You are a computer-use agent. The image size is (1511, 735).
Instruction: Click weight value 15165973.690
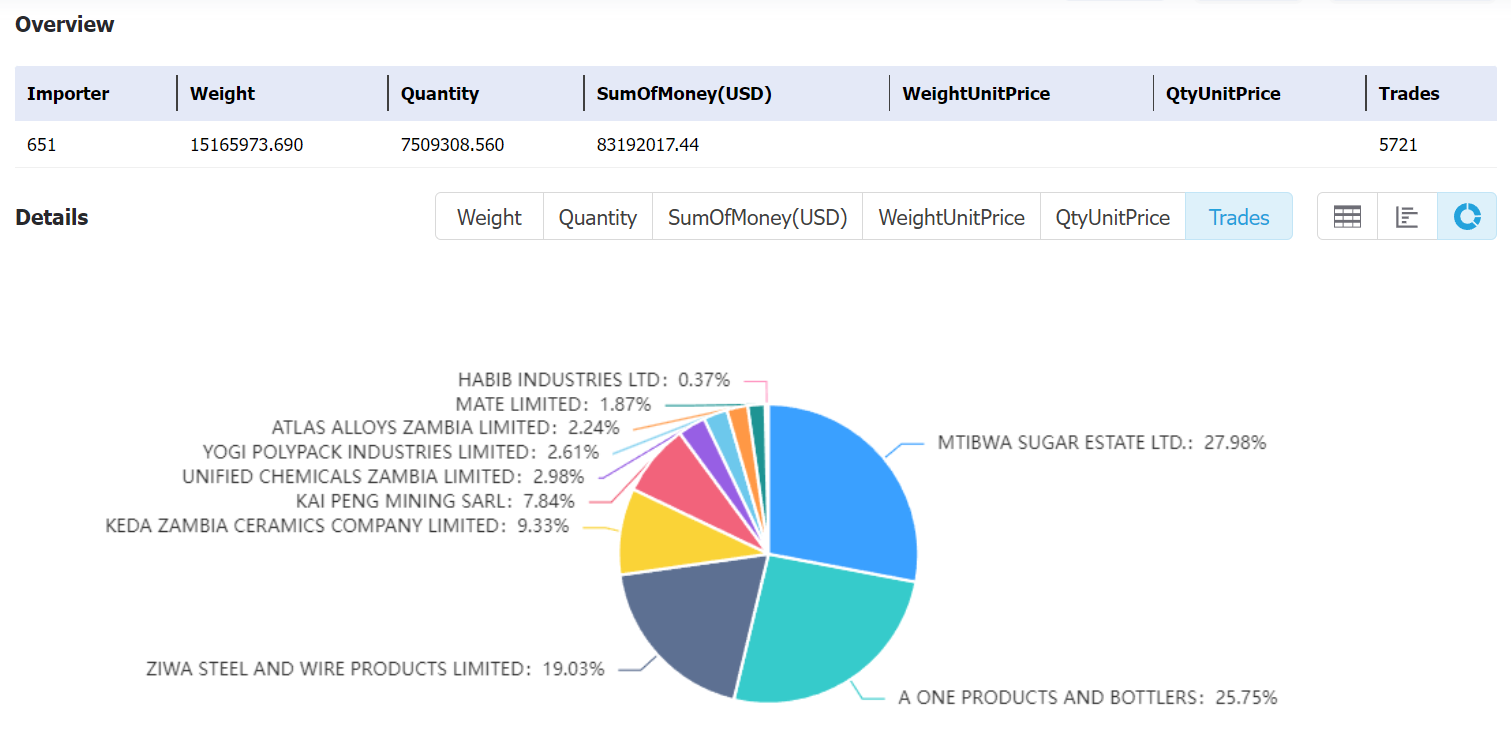246,145
